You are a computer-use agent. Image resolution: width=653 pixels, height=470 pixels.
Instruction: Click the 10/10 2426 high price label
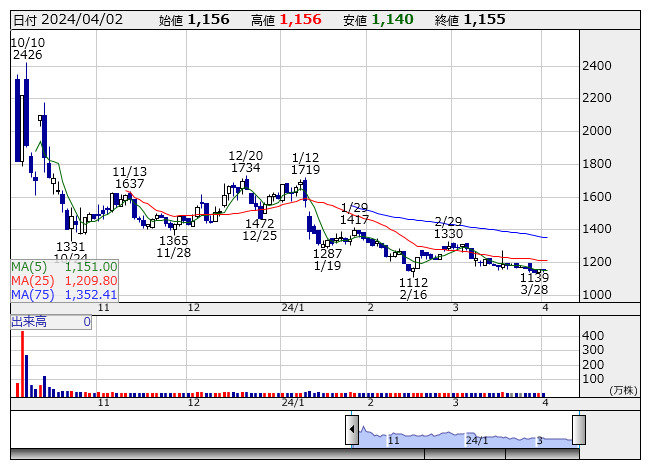pos(28,48)
